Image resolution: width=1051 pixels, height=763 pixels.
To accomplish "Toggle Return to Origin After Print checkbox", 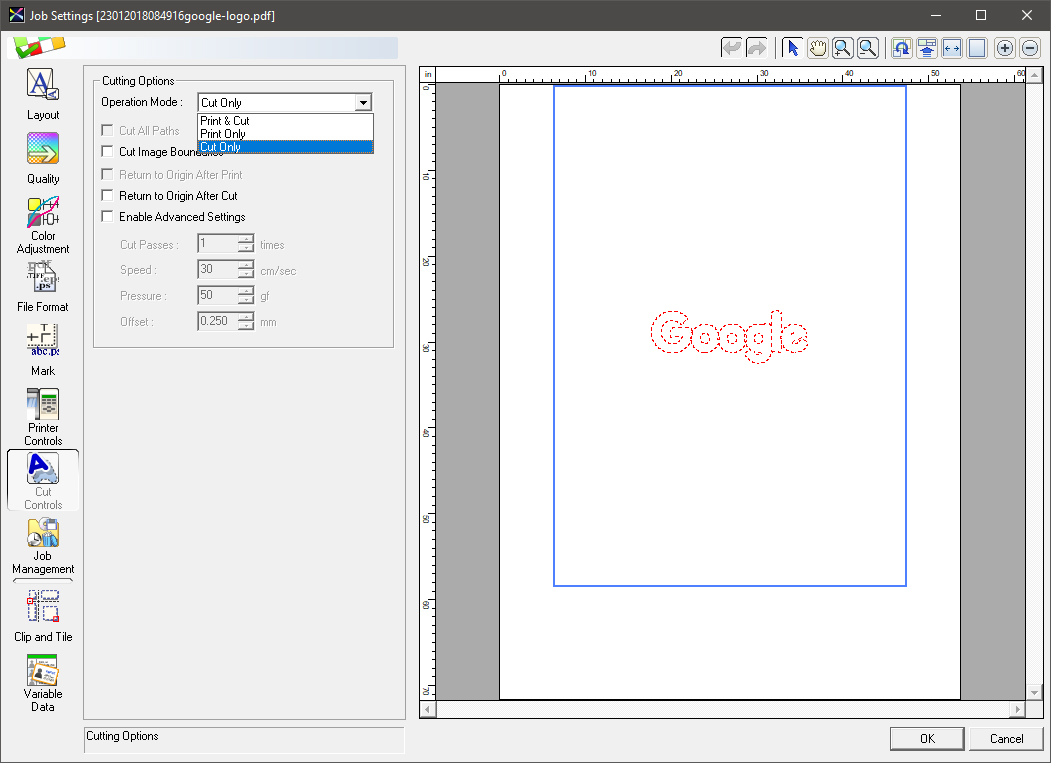I will (x=107, y=174).
